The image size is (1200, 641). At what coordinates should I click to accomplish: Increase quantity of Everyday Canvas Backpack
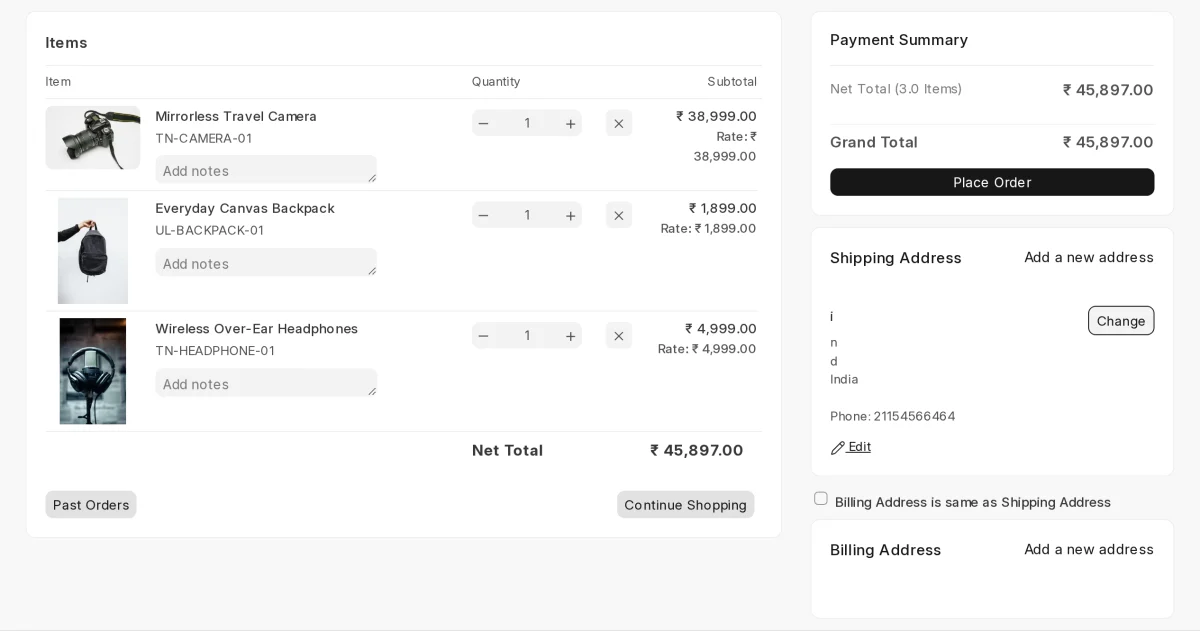click(x=570, y=215)
